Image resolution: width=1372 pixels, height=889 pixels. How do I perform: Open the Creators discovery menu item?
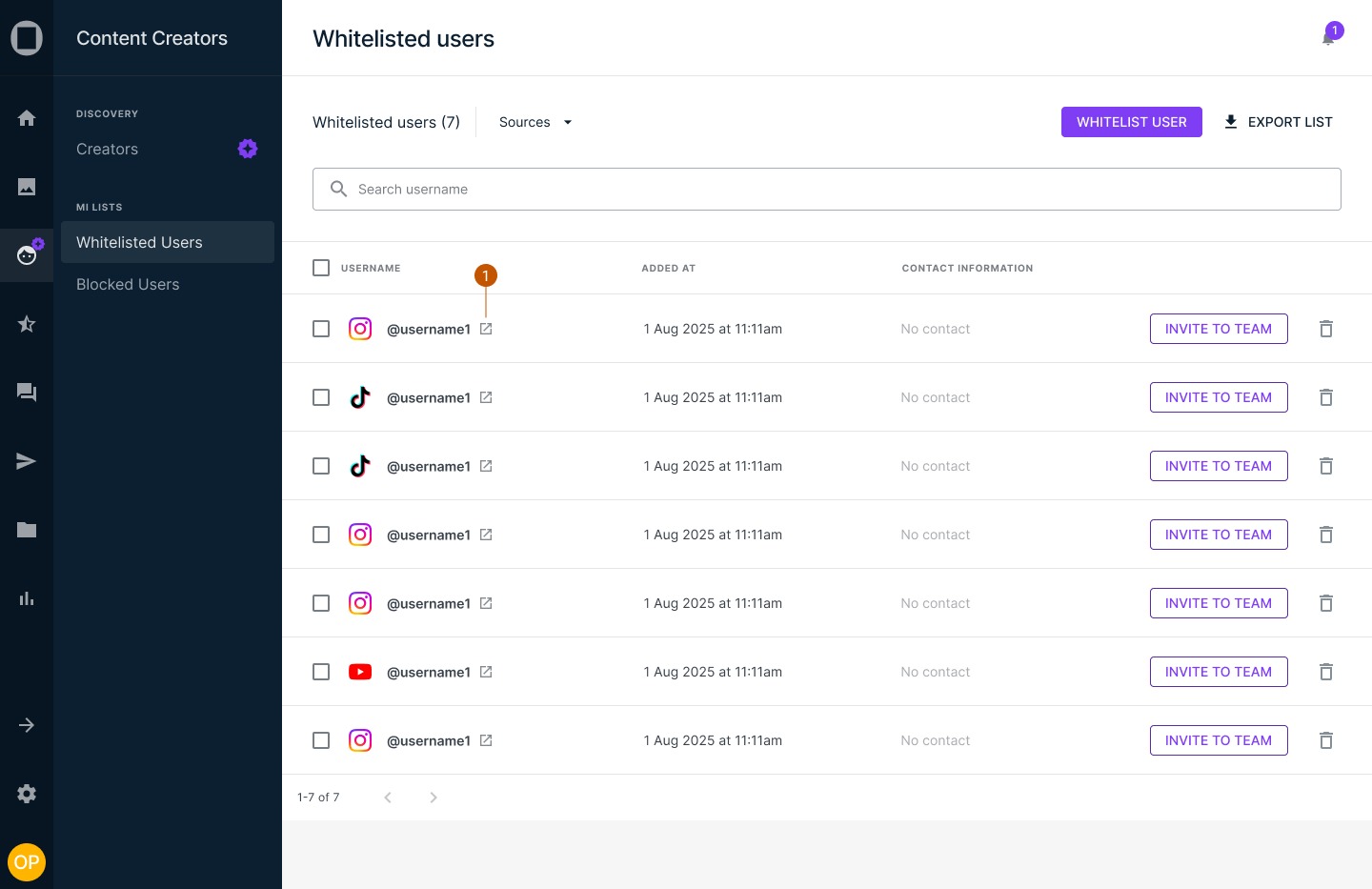point(108,149)
